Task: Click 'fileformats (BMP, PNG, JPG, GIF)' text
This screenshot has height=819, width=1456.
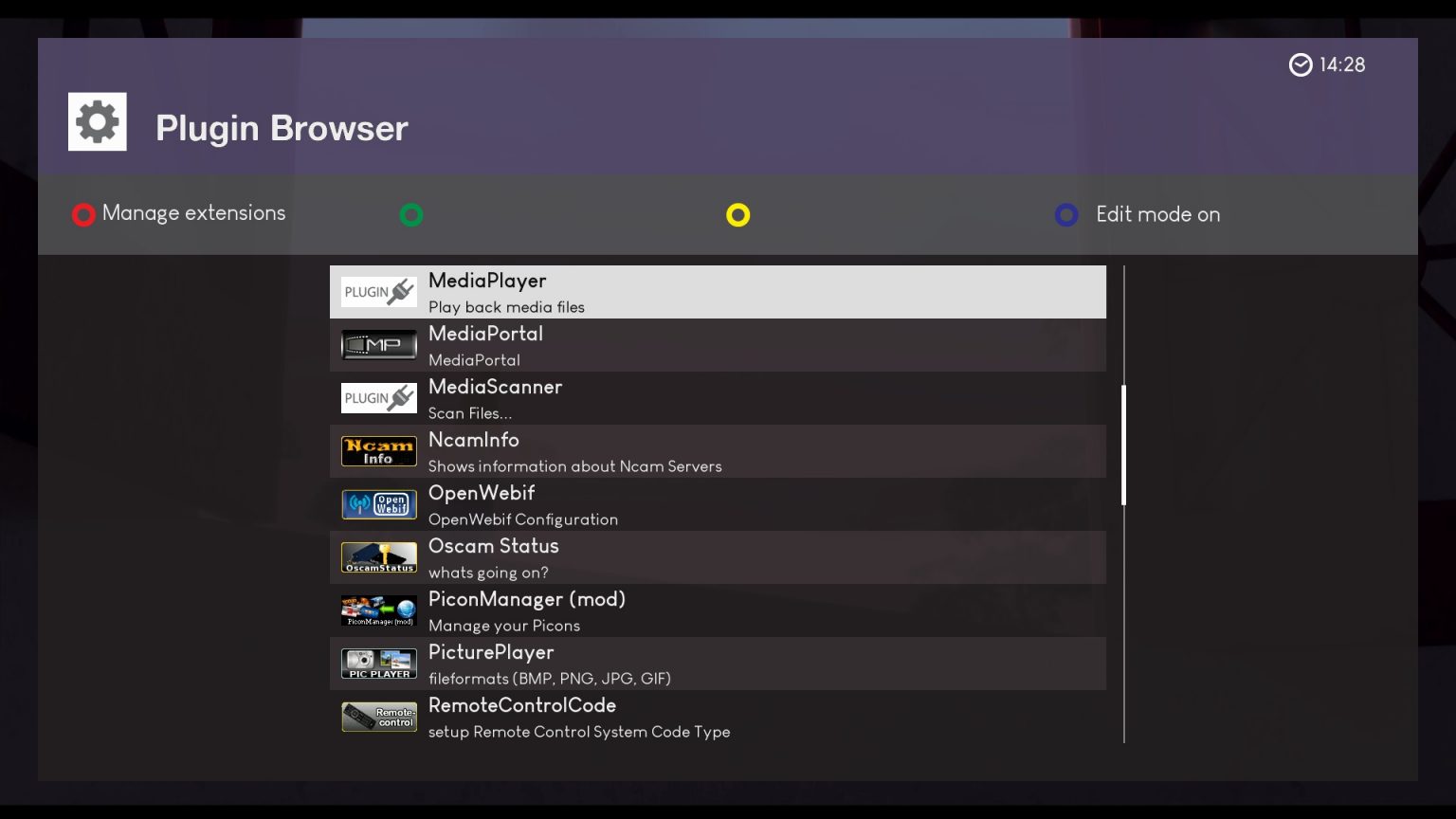Action: 549,679
